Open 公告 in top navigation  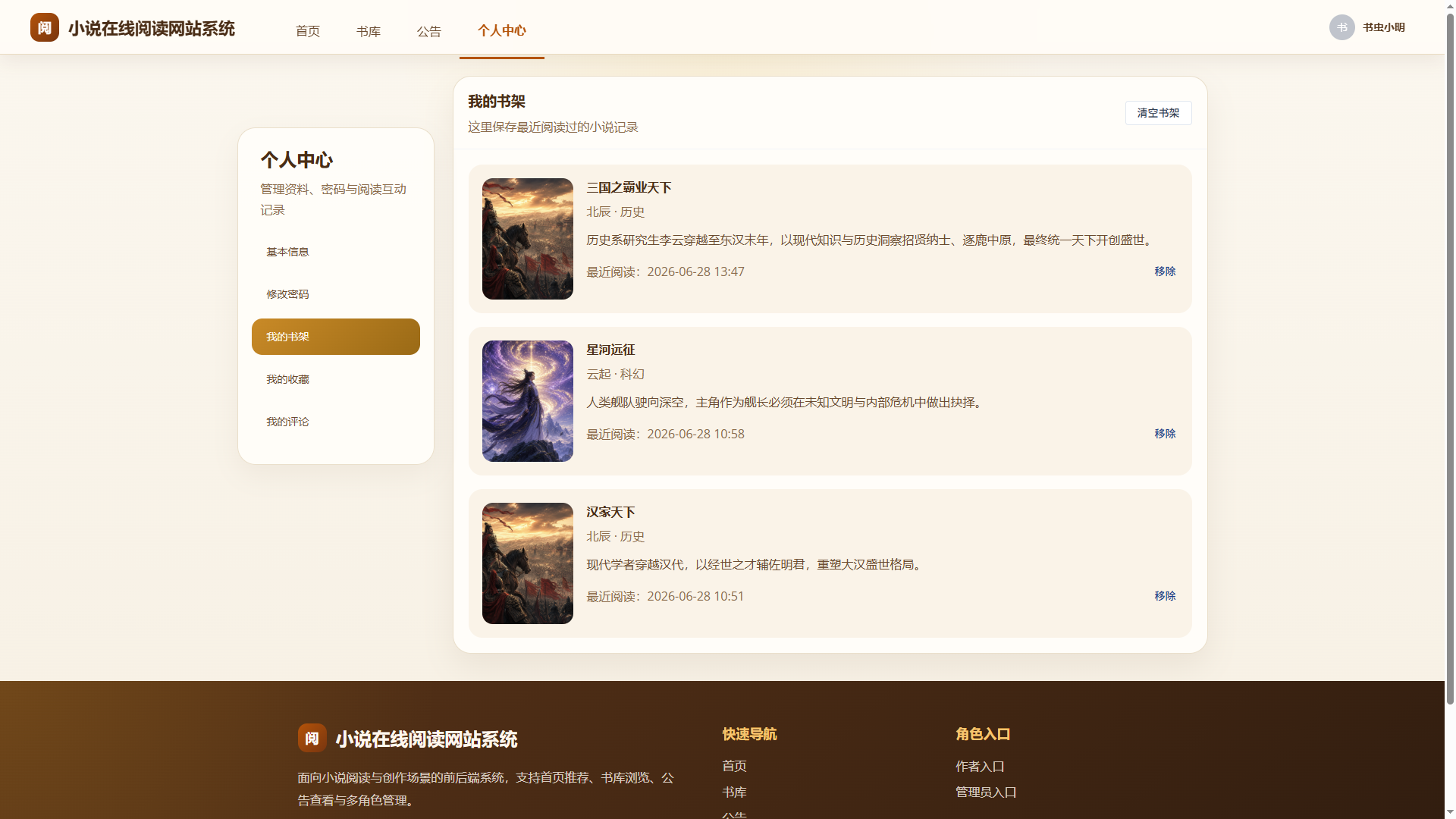(428, 31)
